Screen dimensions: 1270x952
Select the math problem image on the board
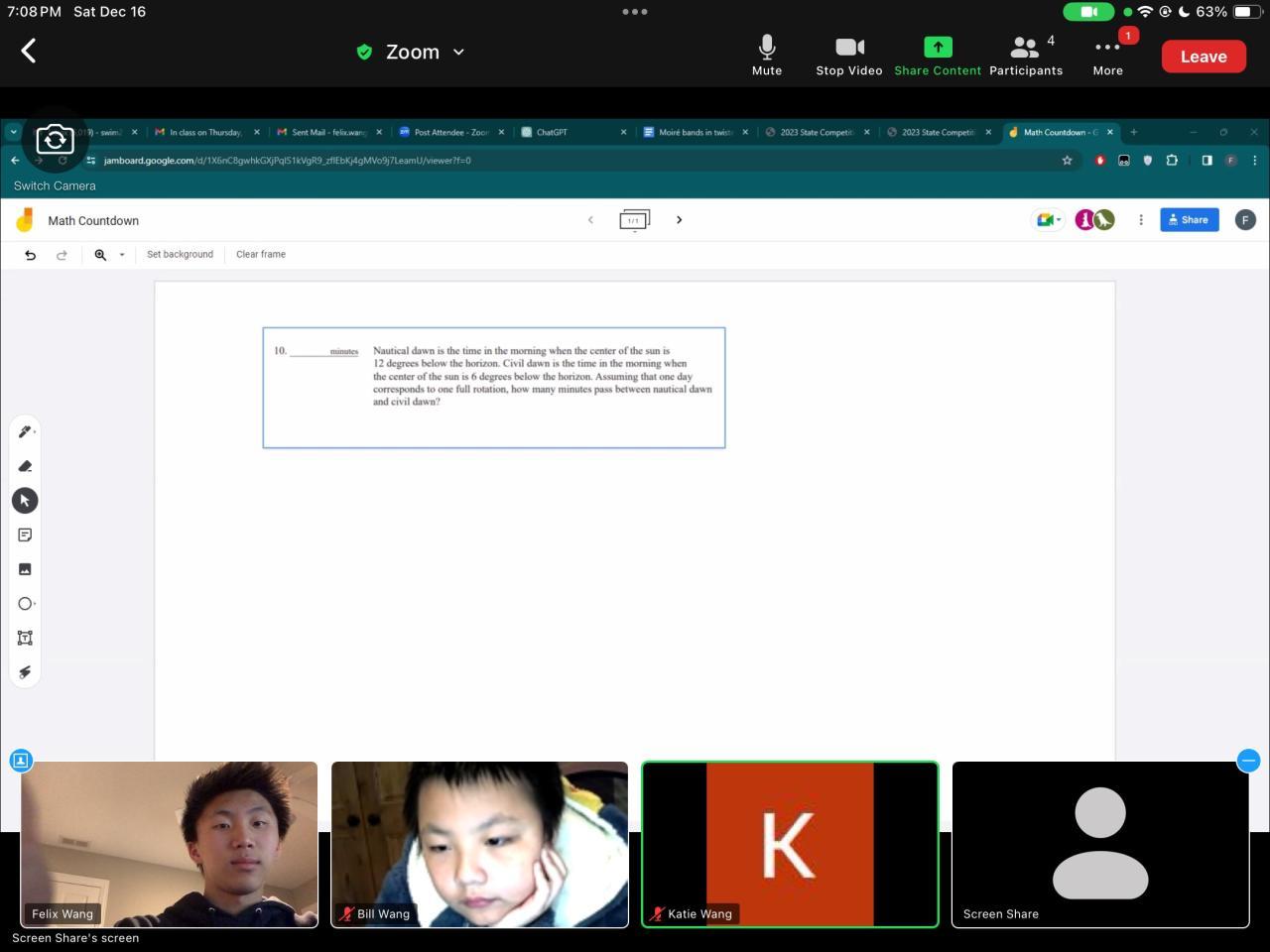point(494,388)
